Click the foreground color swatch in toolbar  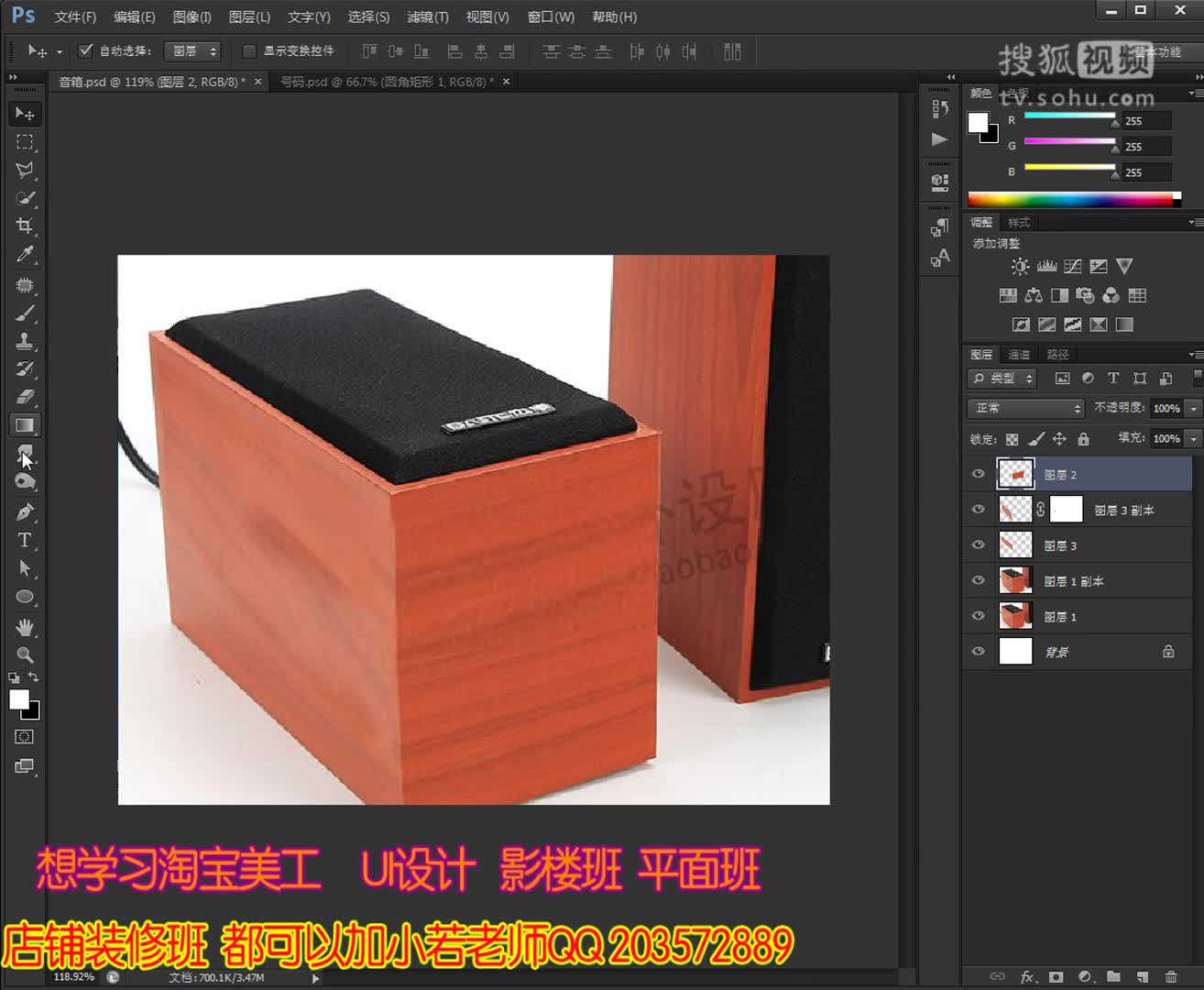[x=18, y=699]
